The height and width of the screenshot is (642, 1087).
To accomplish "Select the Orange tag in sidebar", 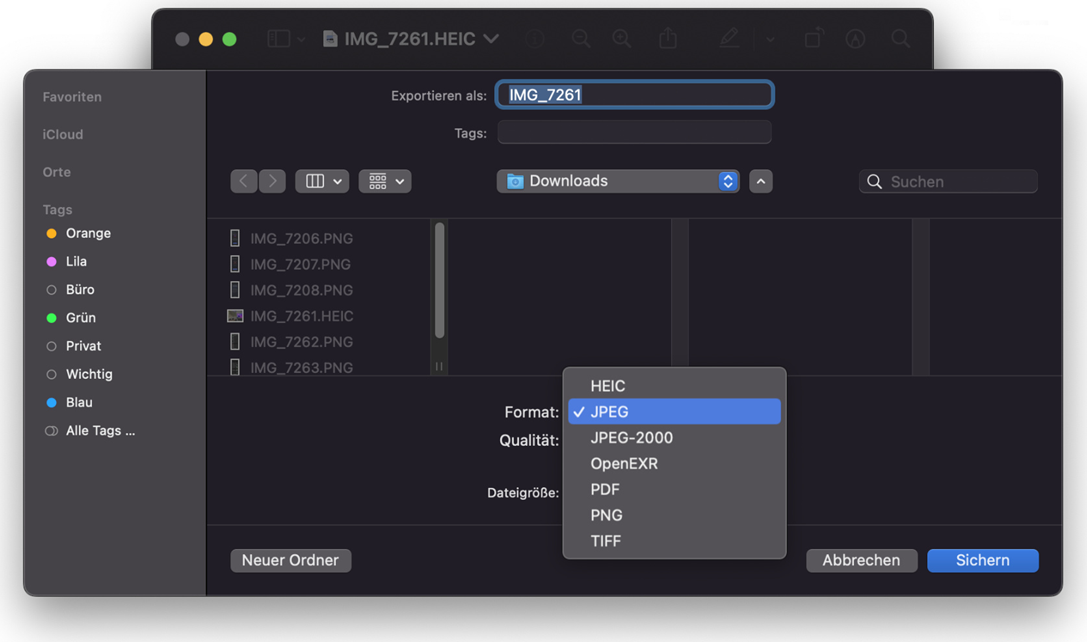I will point(88,233).
